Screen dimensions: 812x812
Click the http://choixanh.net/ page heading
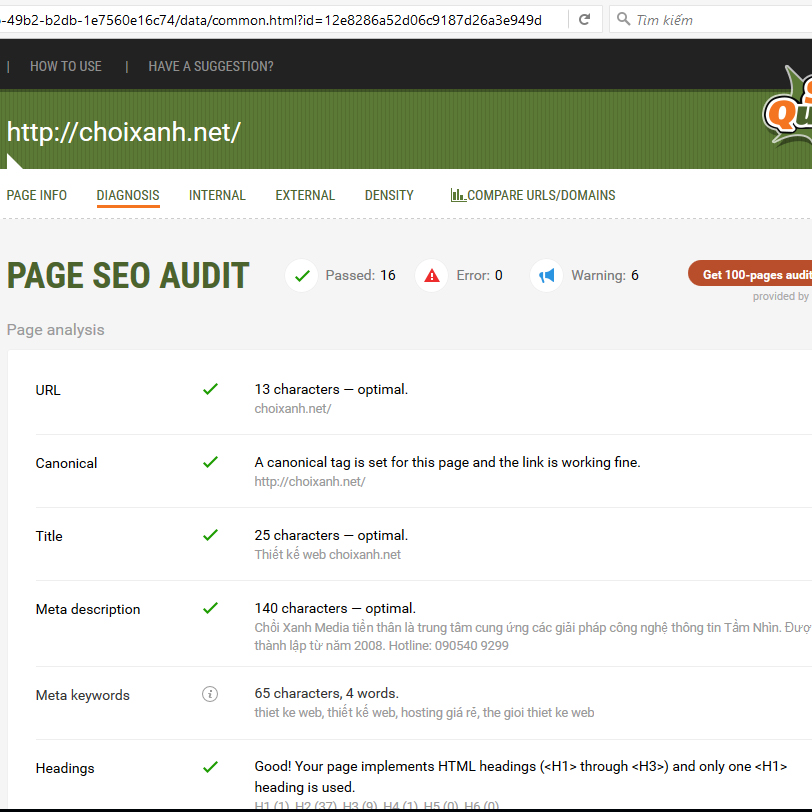124,132
